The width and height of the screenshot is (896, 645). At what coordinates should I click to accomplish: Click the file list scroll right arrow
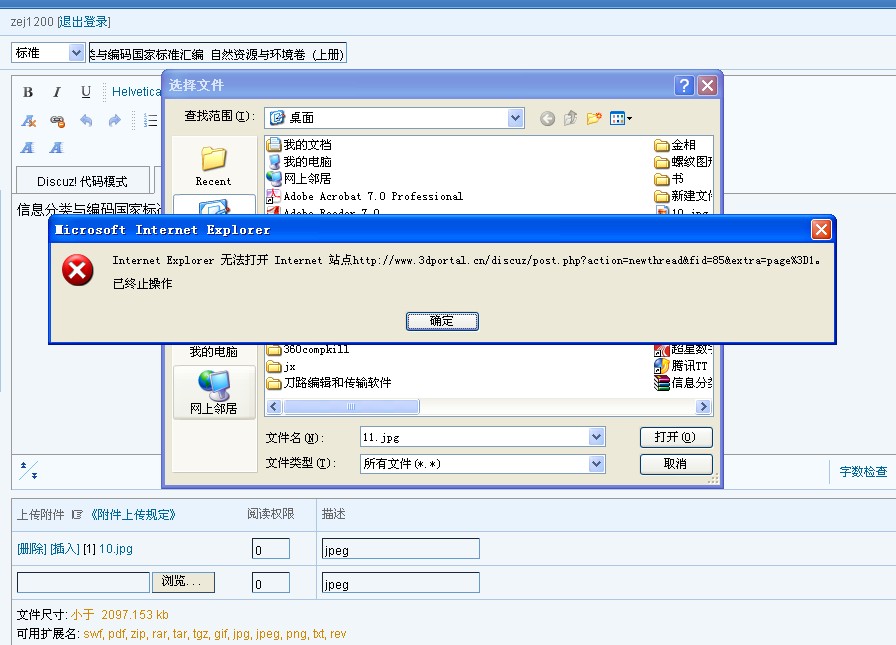pyautogui.click(x=703, y=406)
